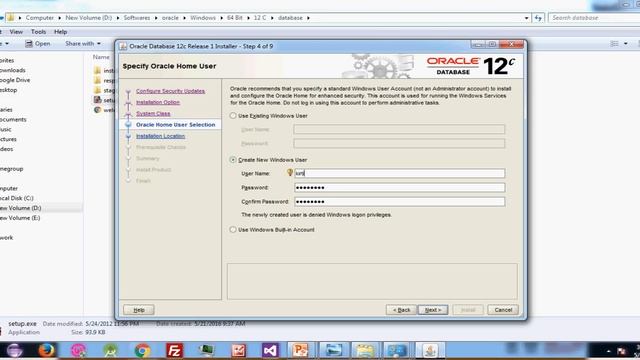The width and height of the screenshot is (640, 360).
Task: Open Windows Explorer from the taskbar
Action: click(x=365, y=350)
